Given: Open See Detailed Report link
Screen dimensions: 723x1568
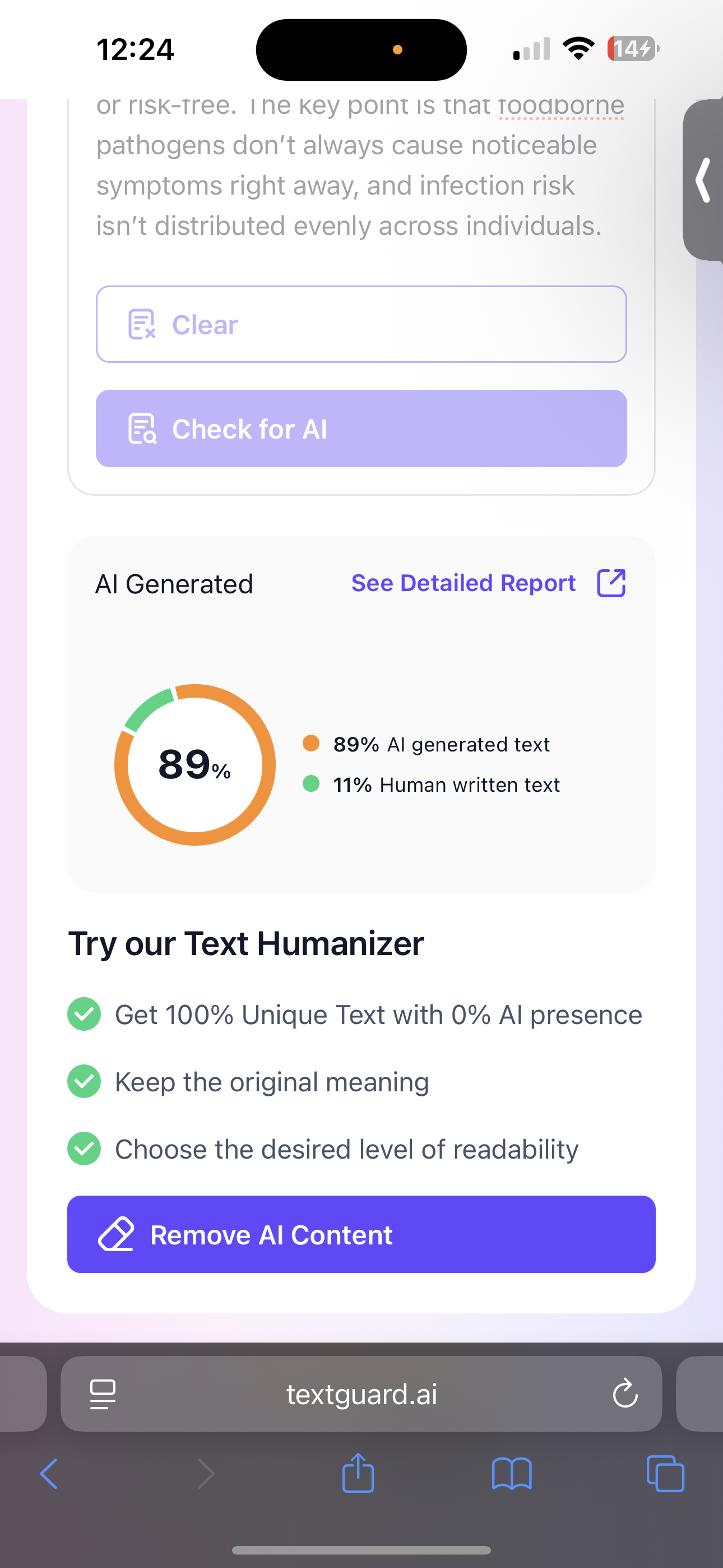Looking at the screenshot, I should click(463, 583).
